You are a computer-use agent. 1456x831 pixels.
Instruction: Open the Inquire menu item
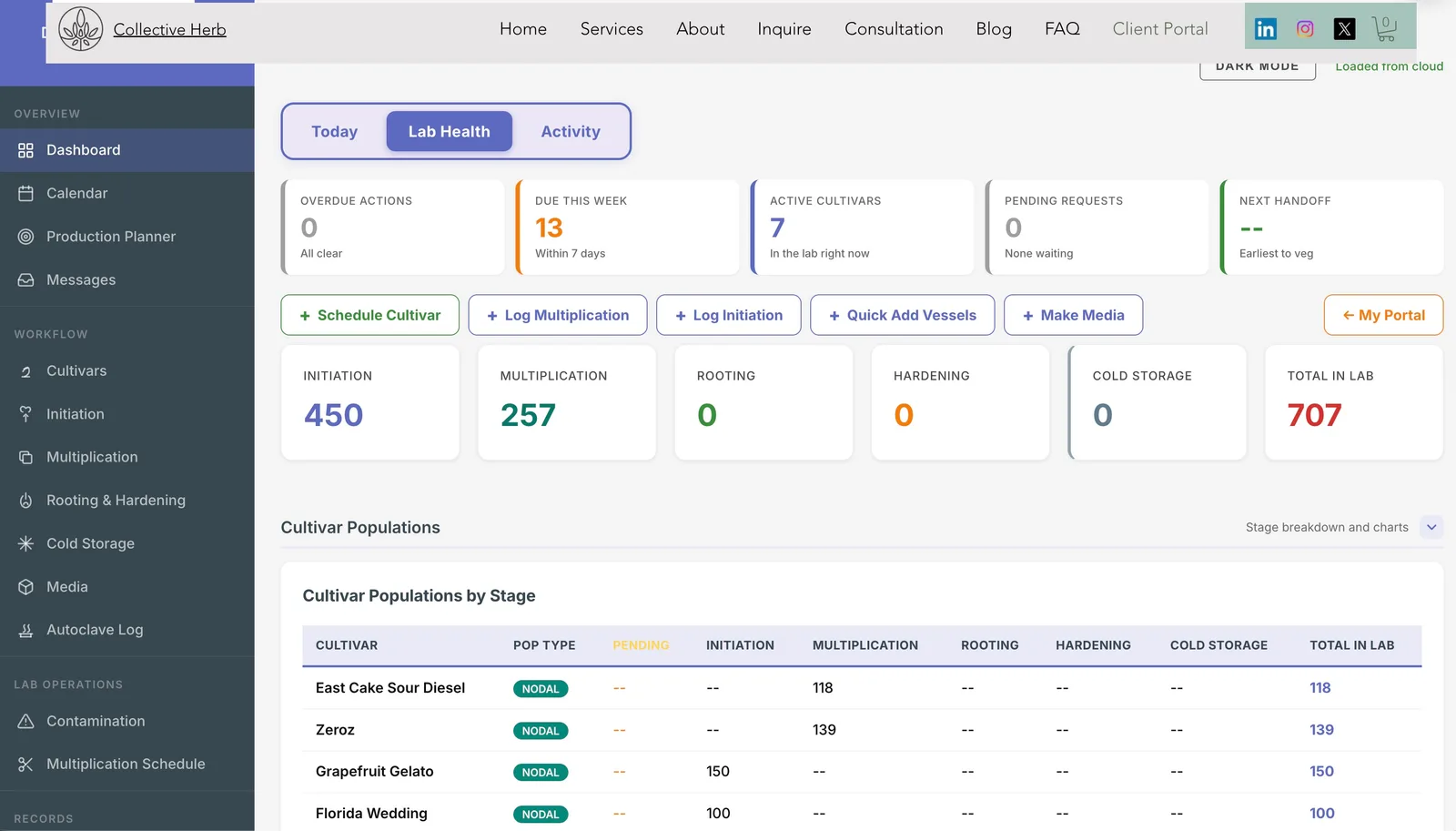tap(784, 29)
